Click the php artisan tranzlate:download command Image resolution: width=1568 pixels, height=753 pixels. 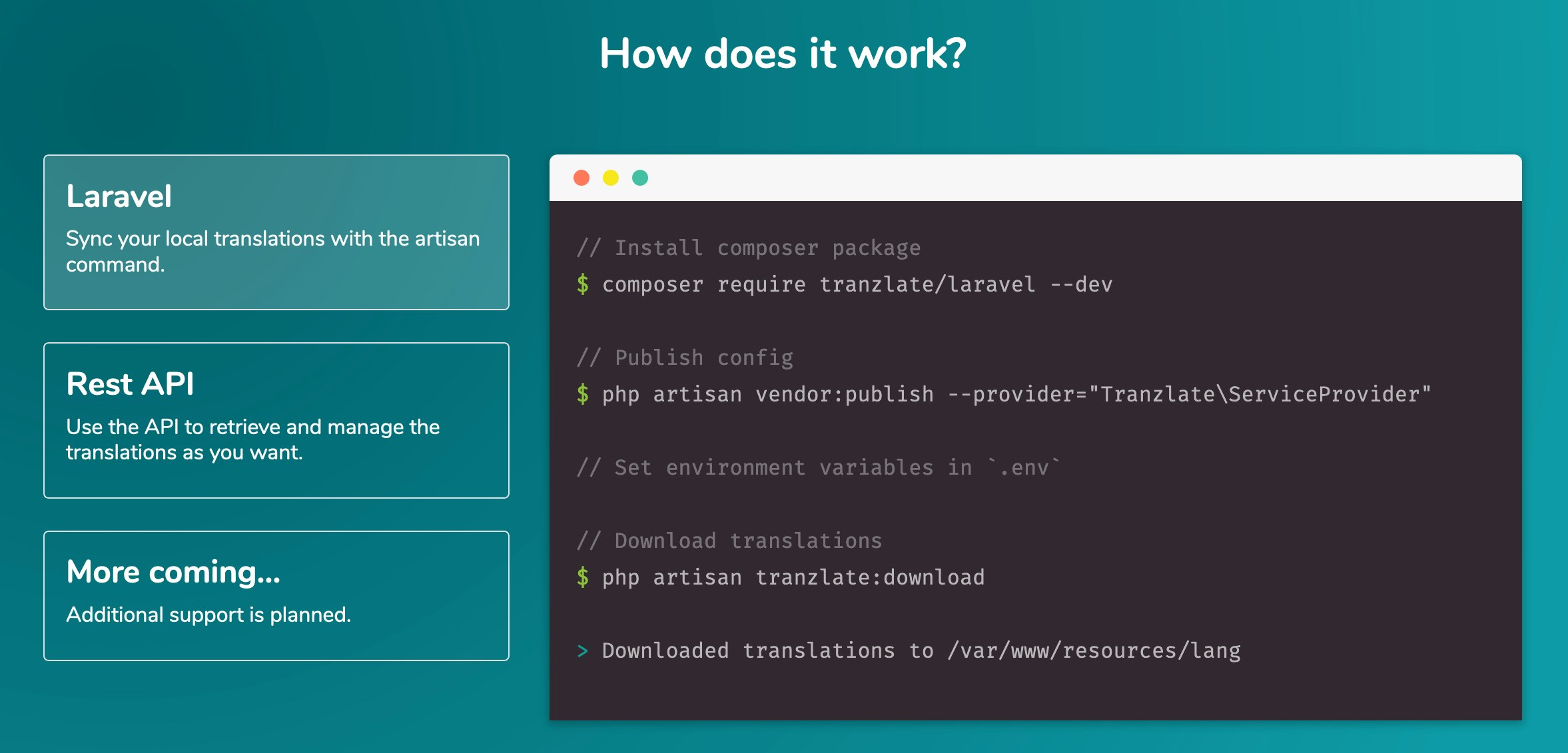tap(793, 577)
